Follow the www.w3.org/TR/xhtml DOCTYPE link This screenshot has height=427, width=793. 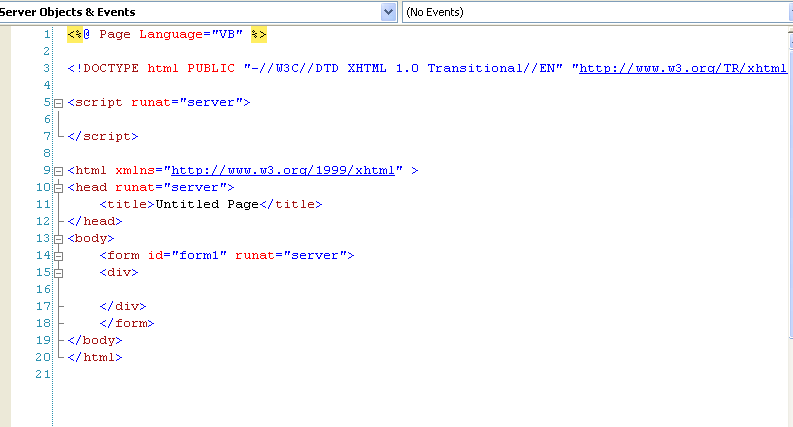pos(683,68)
